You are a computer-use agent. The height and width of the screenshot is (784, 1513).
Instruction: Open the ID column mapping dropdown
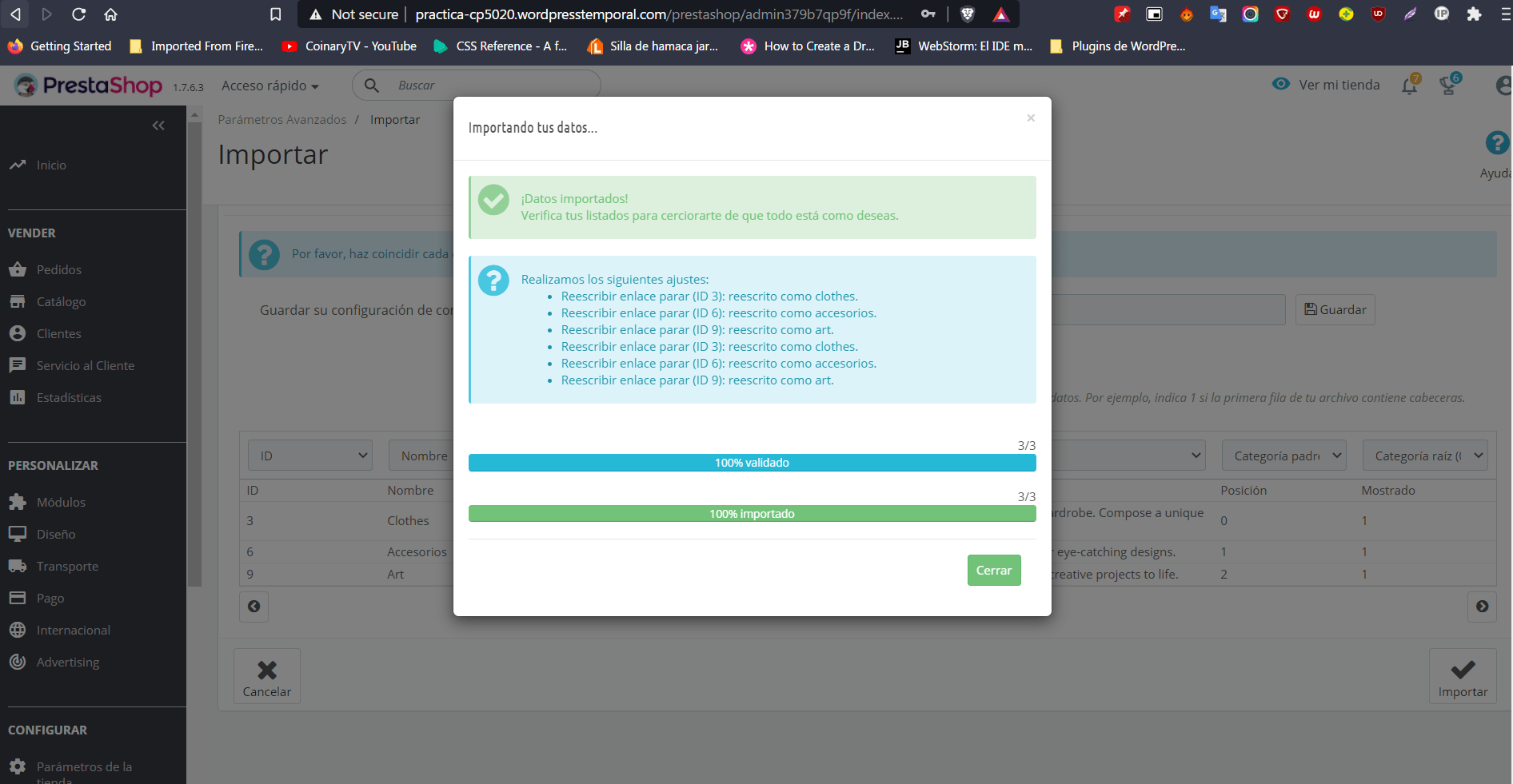tap(310, 456)
